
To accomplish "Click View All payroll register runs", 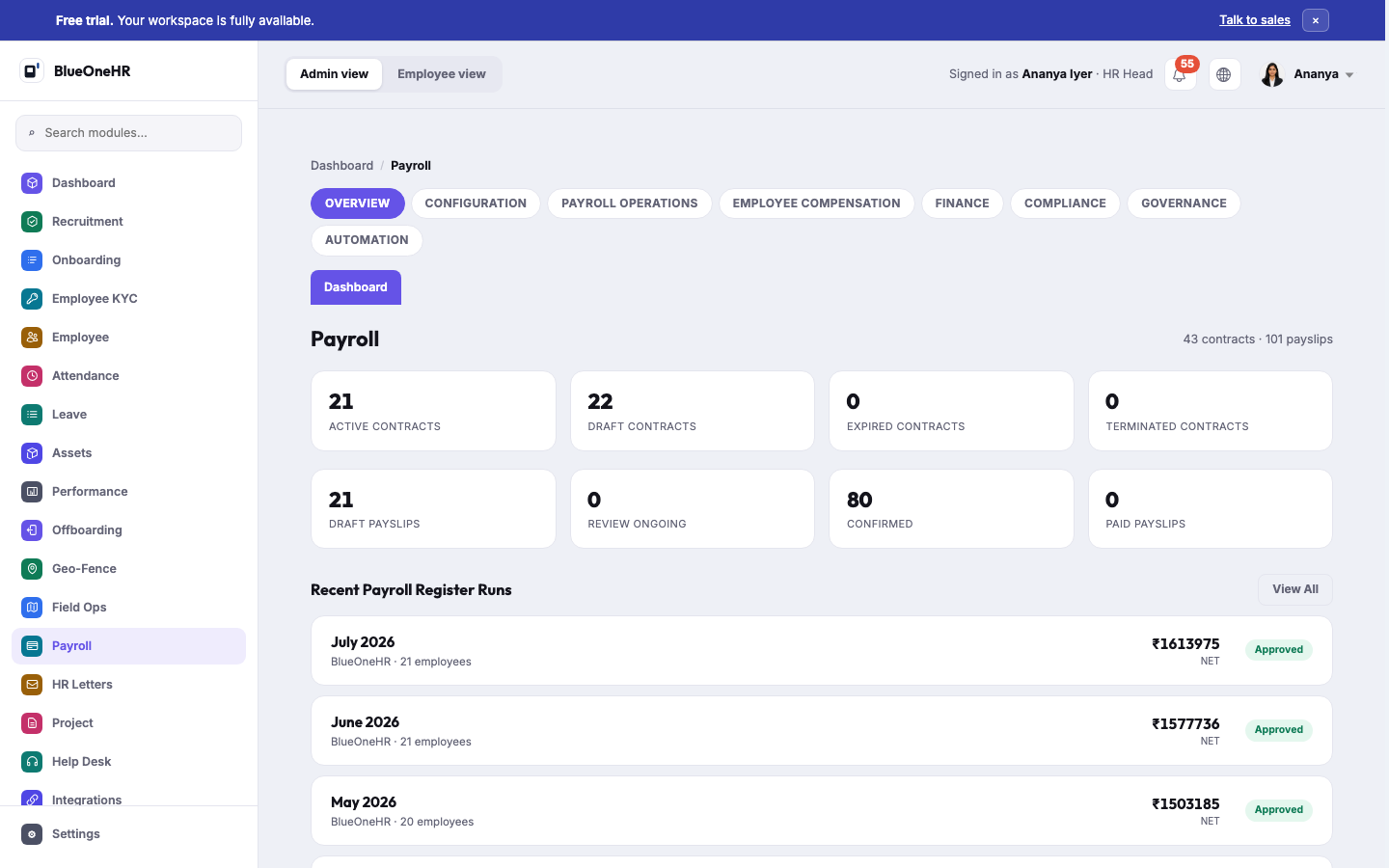I will click(1295, 589).
